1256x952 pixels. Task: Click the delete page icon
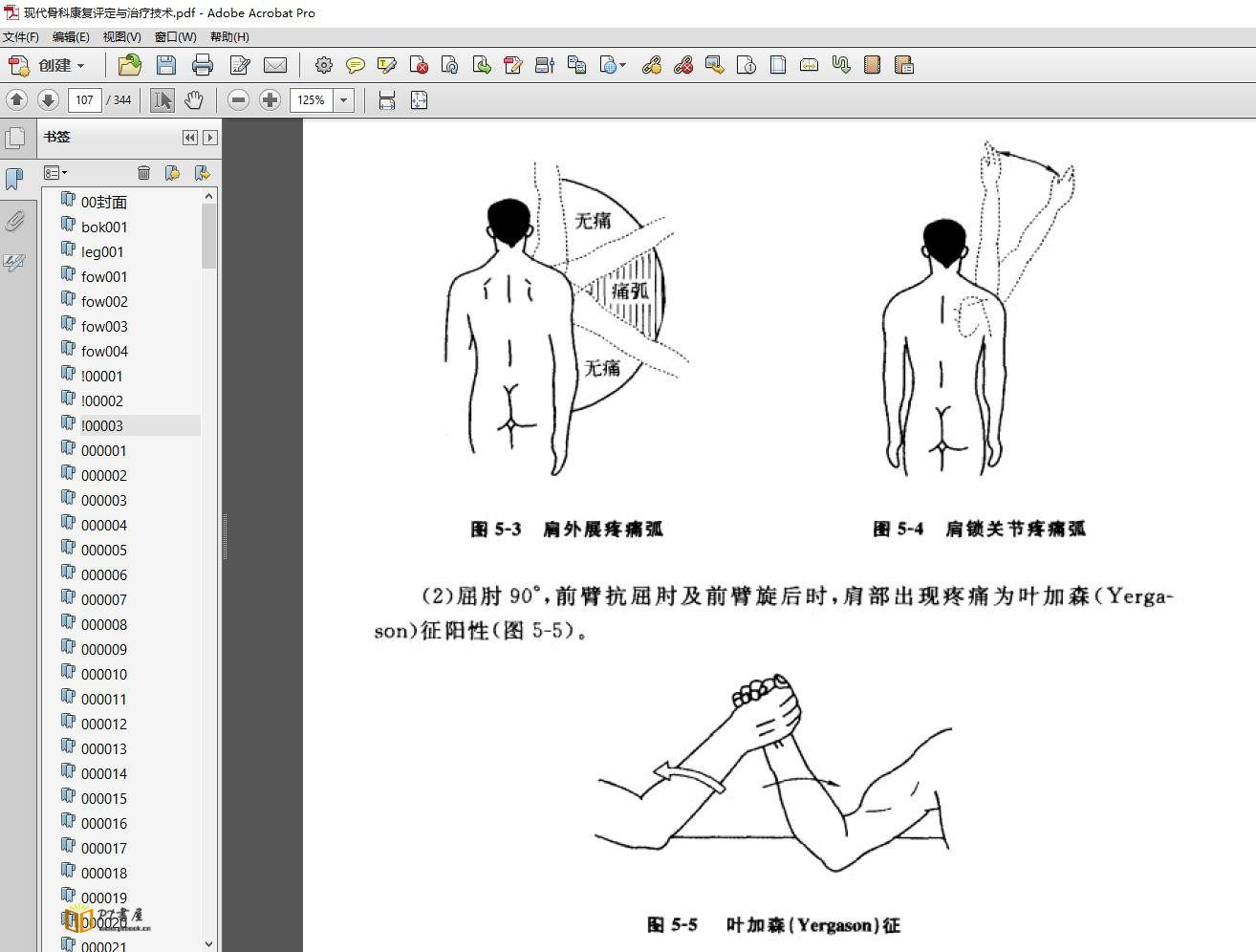[x=419, y=65]
